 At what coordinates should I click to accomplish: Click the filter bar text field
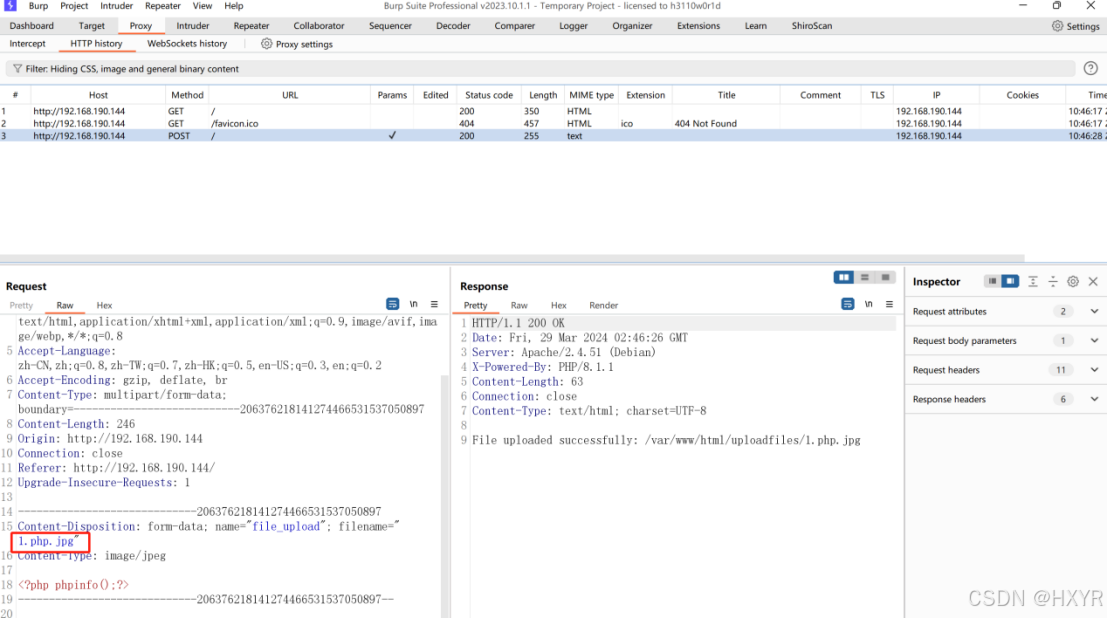tap(540, 69)
